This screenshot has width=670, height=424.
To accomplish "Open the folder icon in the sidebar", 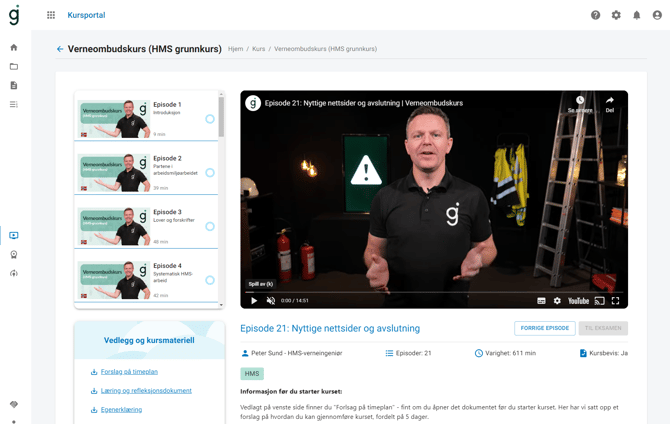I will click(x=14, y=66).
